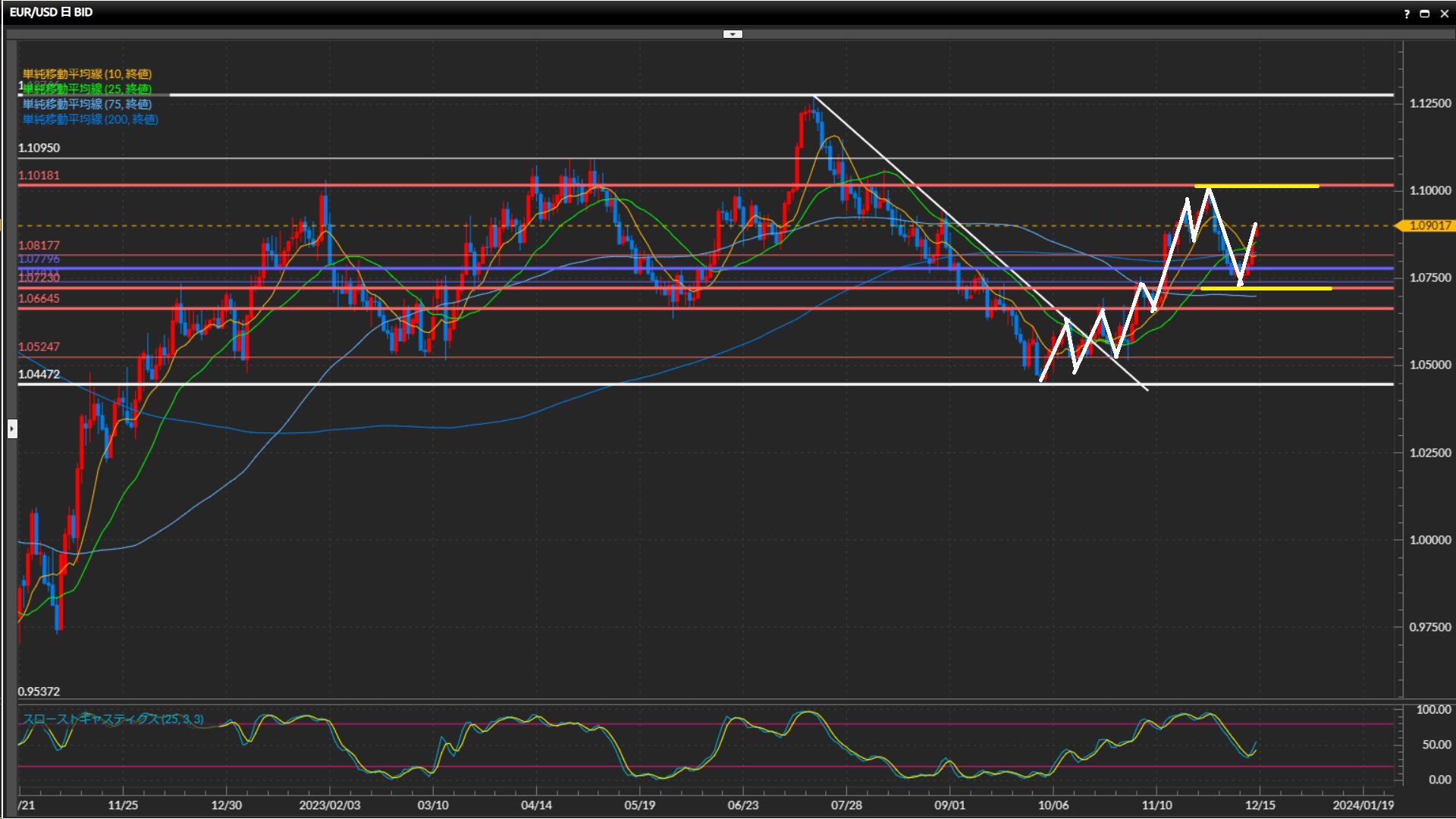Click the Slow Stochastics indicator label
This screenshot has width=1456, height=819.
coord(113,719)
